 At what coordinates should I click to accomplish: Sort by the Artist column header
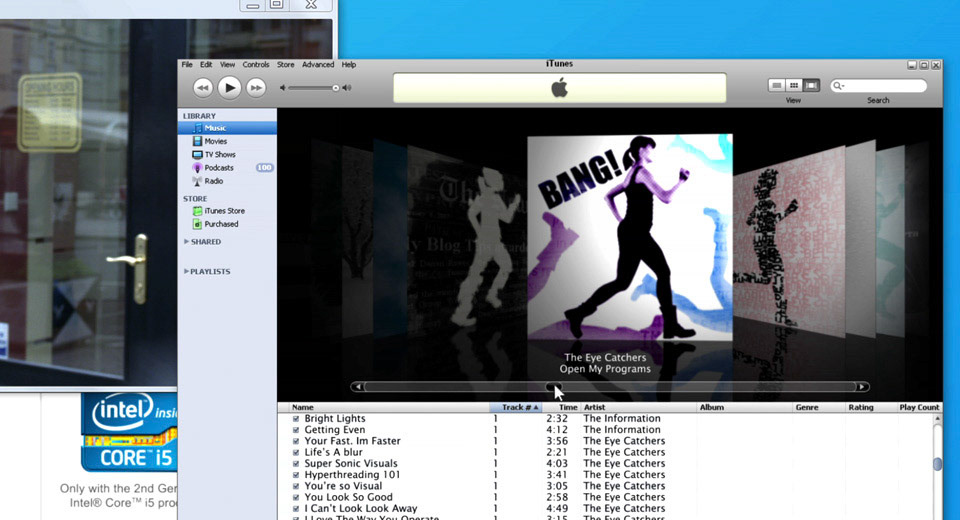(x=639, y=407)
